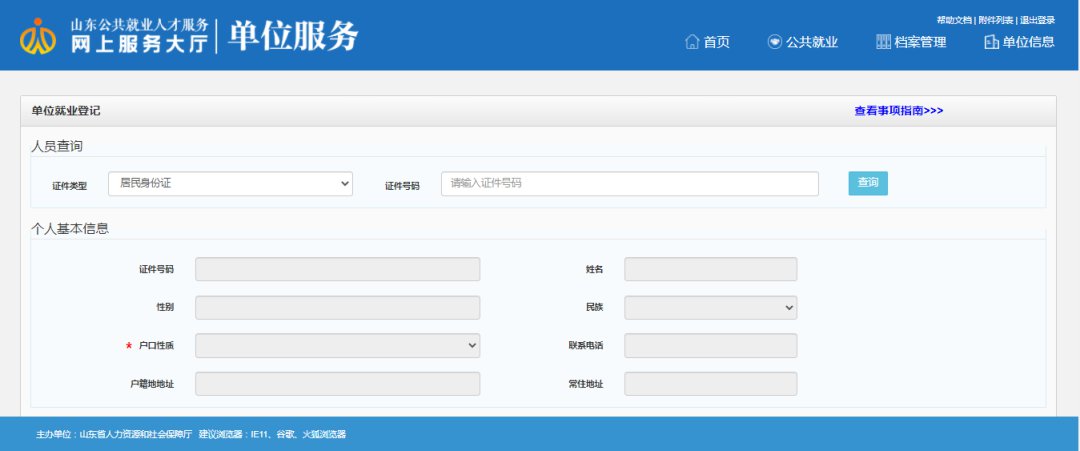Click the 联系电话 field
Viewport: 1080px width, 451px height.
point(710,345)
